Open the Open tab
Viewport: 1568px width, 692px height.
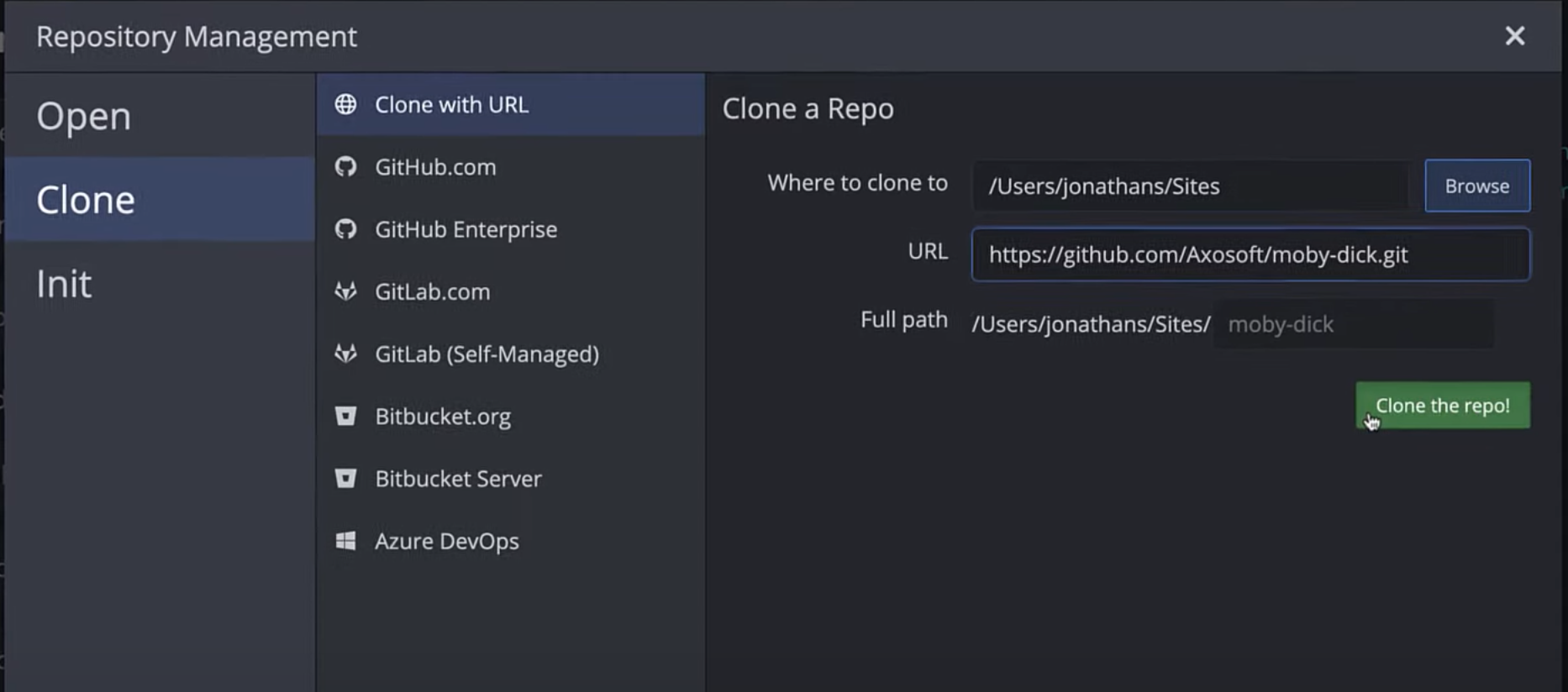(160, 115)
